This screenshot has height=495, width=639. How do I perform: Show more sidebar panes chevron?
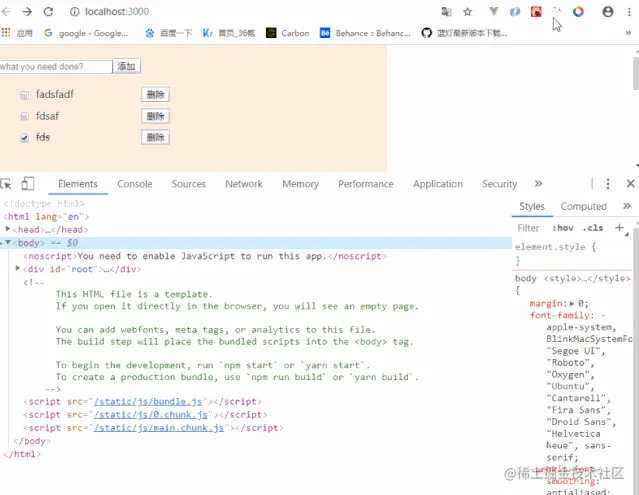[627, 206]
